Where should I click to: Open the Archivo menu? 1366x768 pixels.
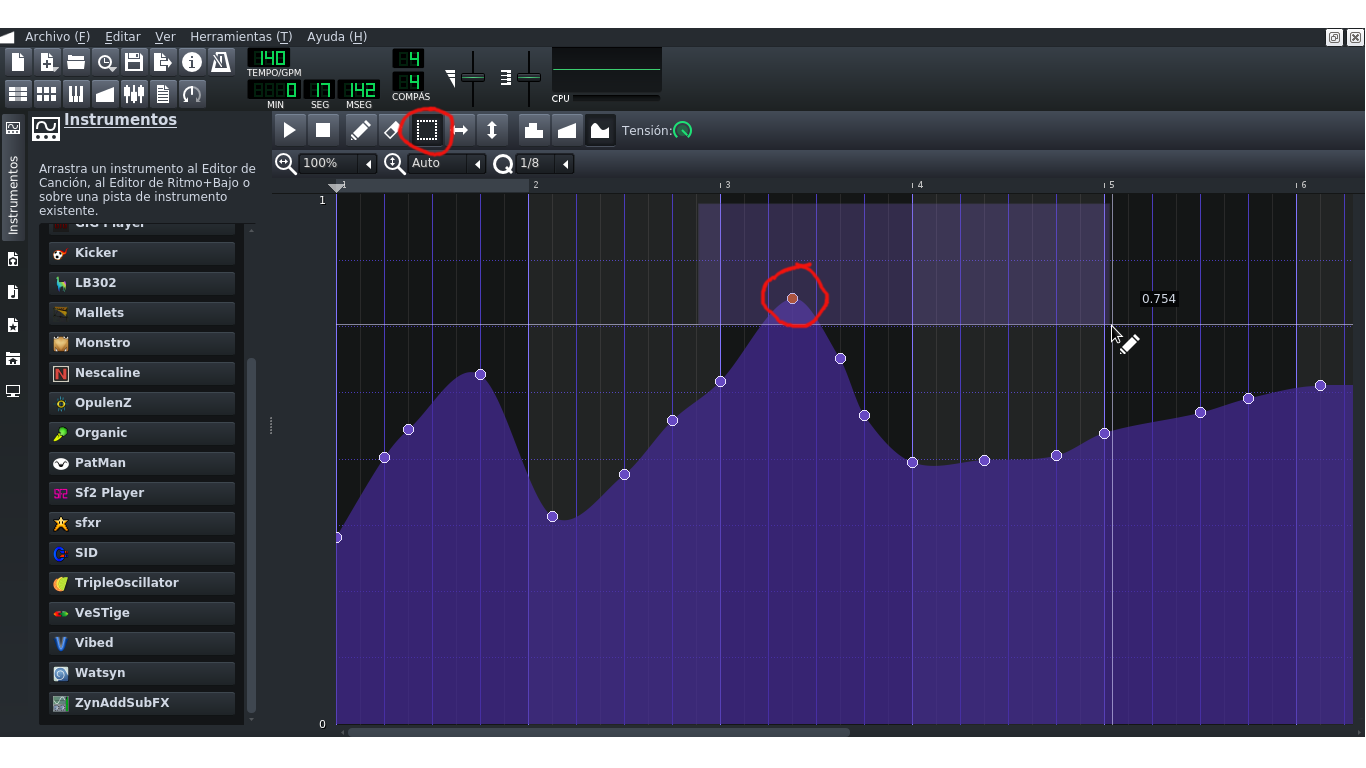[55, 36]
